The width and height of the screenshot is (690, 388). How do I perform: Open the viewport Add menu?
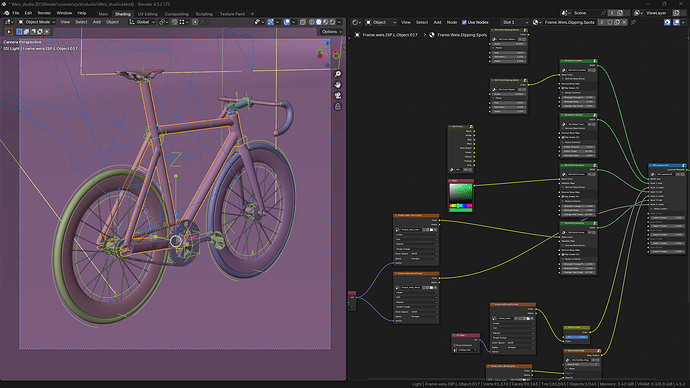pos(97,22)
